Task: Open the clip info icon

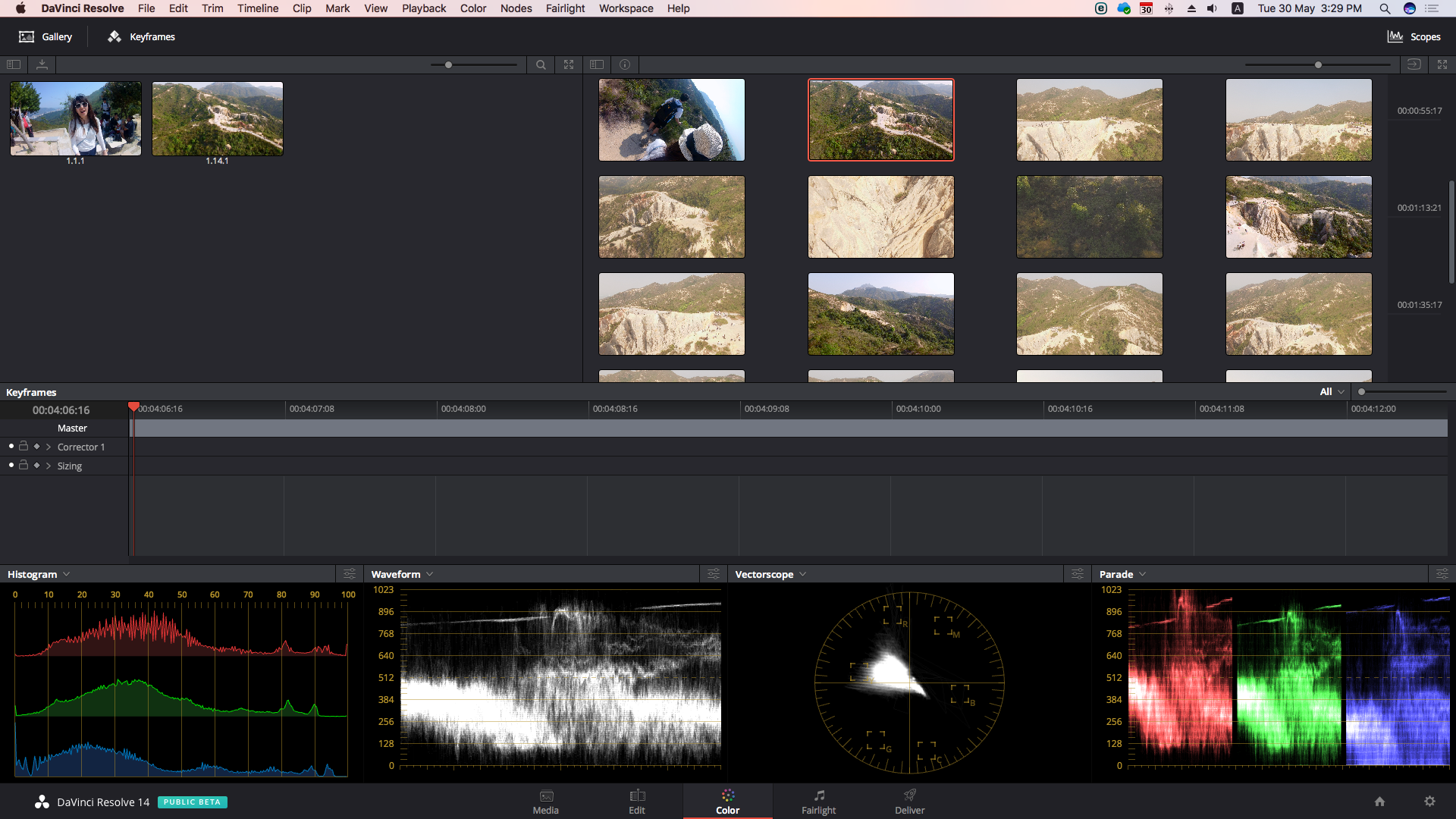Action: (625, 65)
